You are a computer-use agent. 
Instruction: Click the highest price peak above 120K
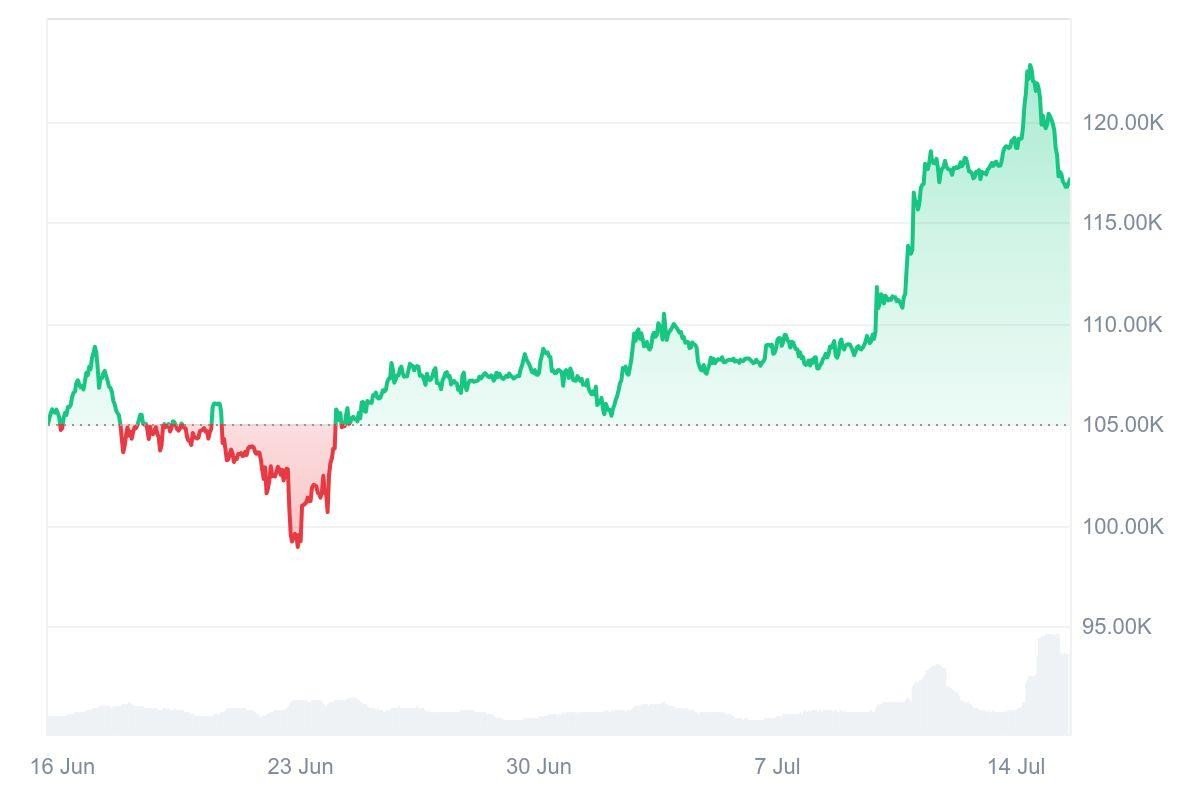point(1030,67)
